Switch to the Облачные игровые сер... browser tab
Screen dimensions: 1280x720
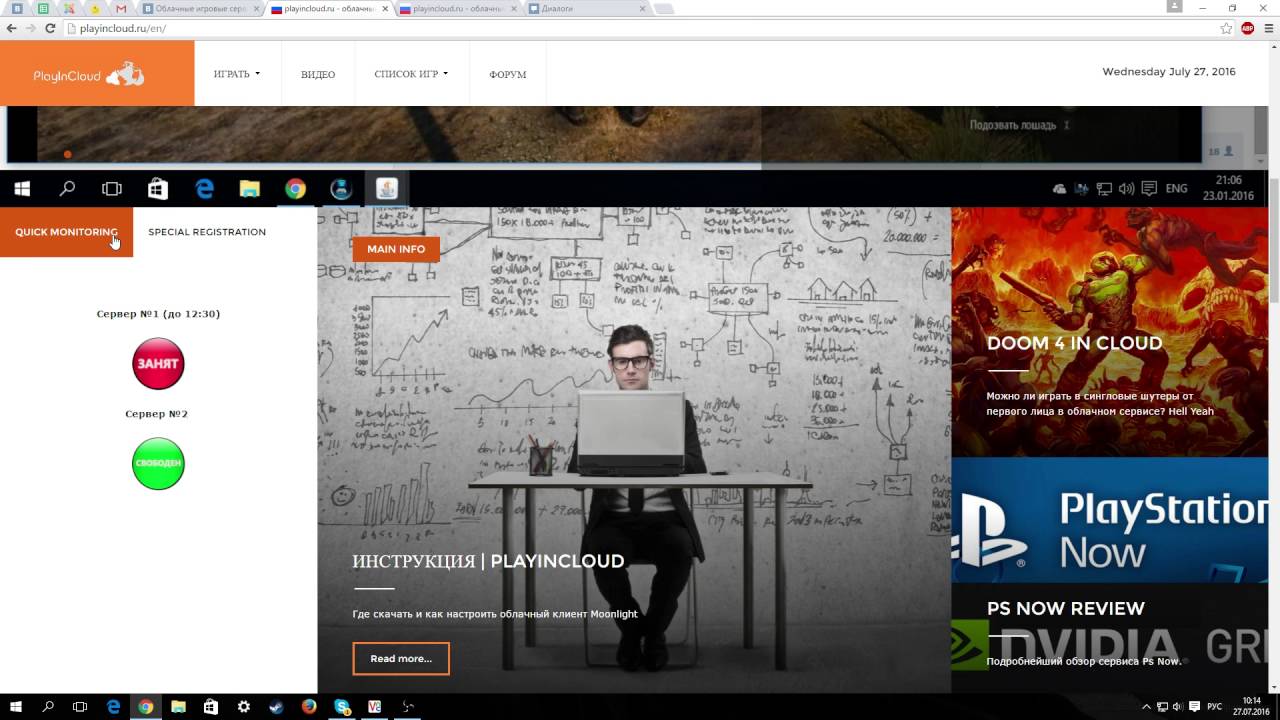pyautogui.click(x=200, y=8)
